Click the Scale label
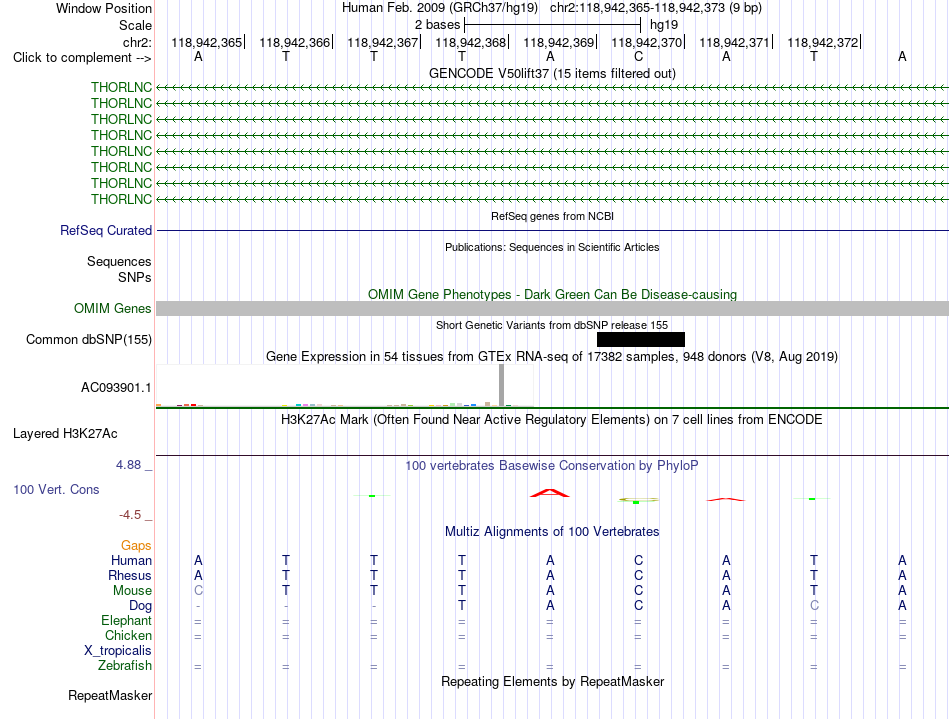Viewport: 950px width, 719px height. click(135, 25)
